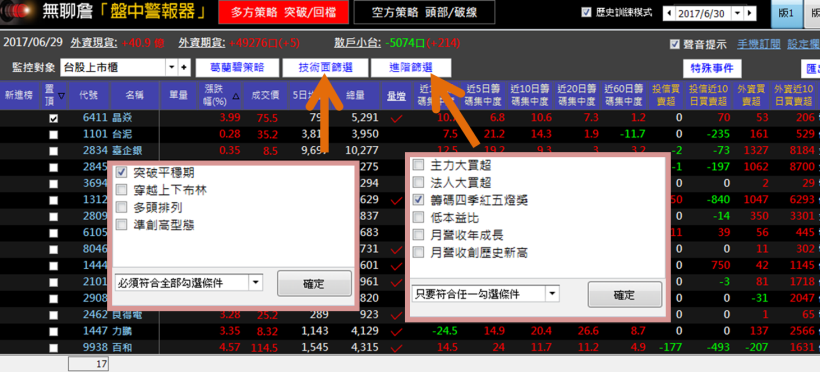Advance date with right arrow beside 2017/6/30
The width and height of the screenshot is (820, 372).
(750, 13)
